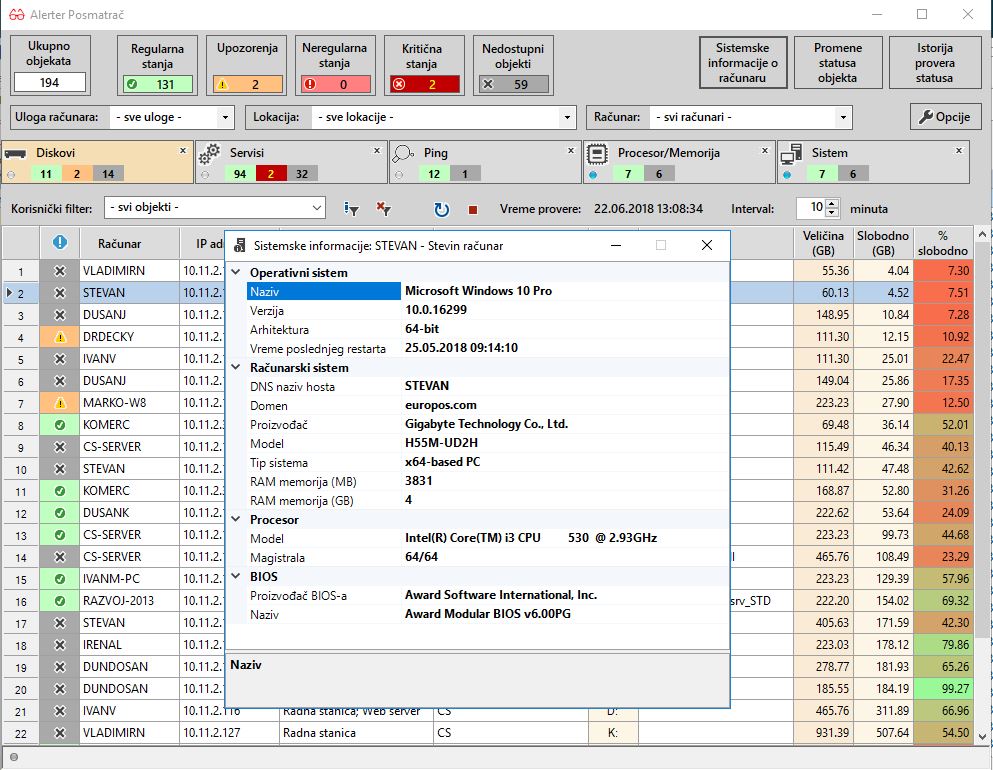Click the green OK icon for DUSANK

point(60,513)
